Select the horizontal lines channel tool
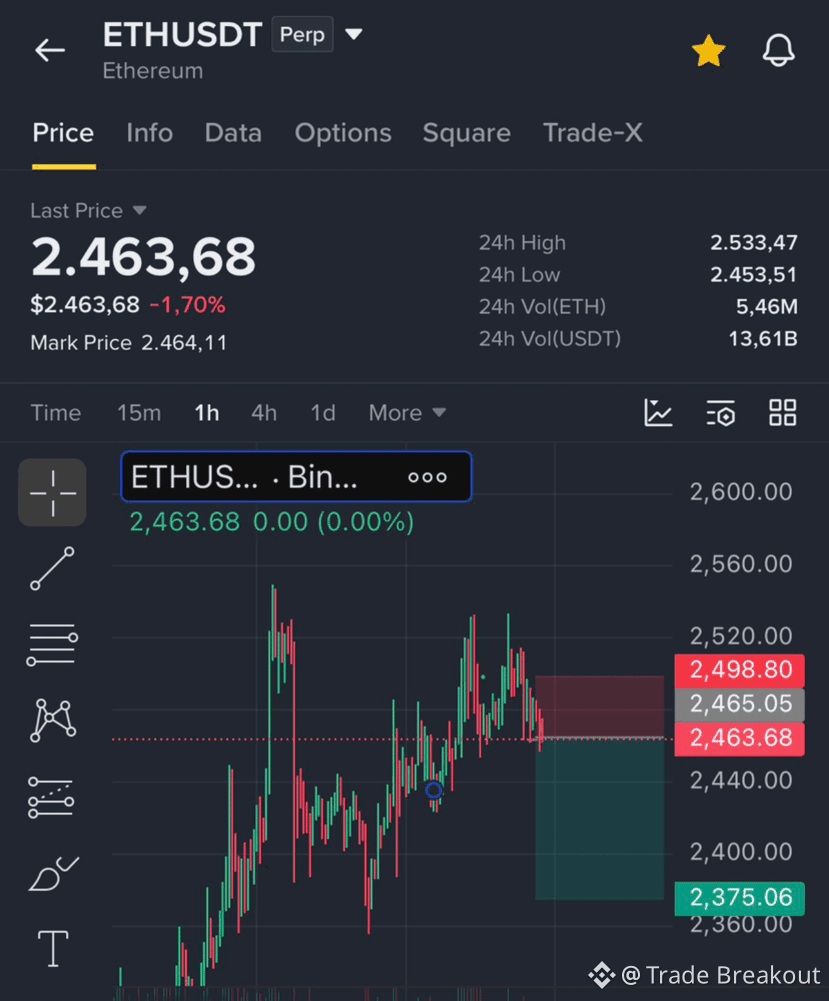829x1001 pixels. click(x=52, y=645)
